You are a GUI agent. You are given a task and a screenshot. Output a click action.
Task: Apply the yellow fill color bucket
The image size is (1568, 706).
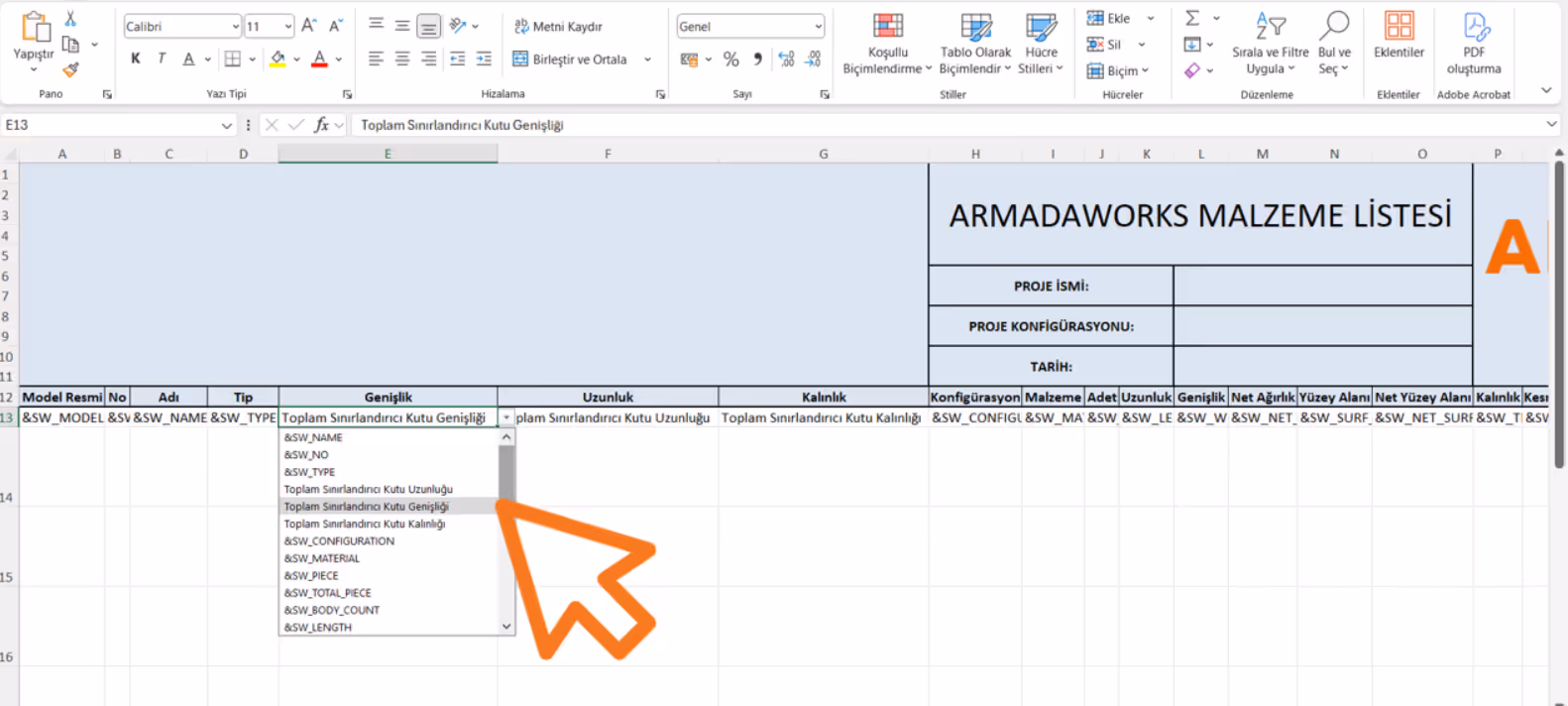tap(278, 59)
